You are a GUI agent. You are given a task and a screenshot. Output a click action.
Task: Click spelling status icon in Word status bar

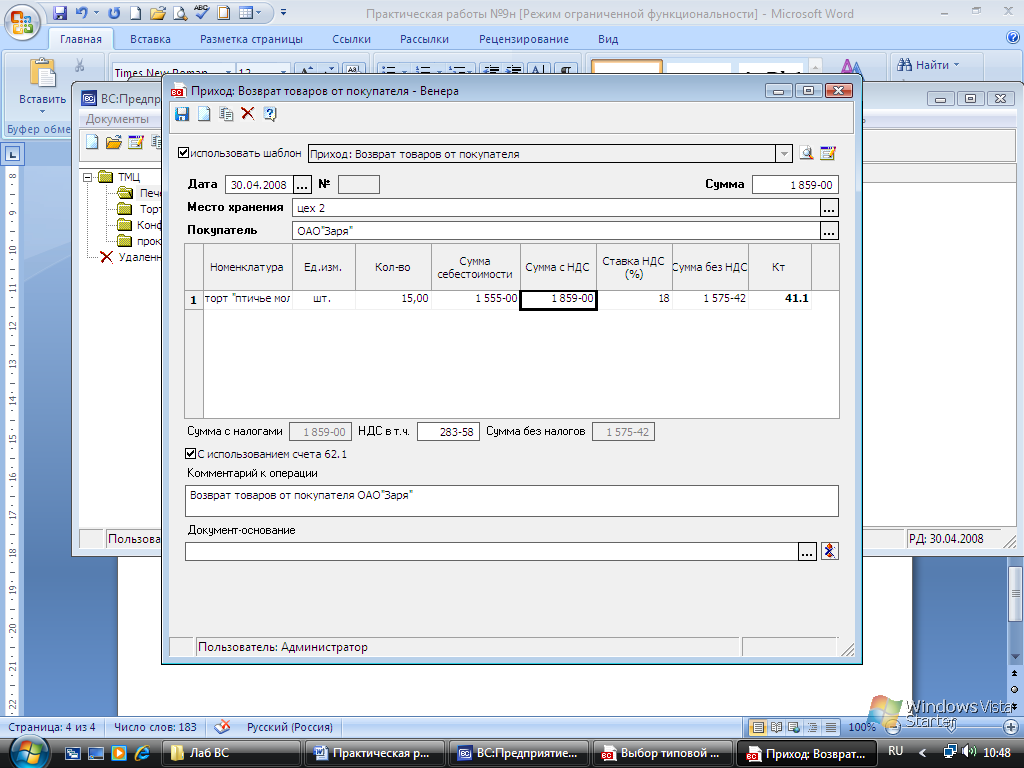tap(222, 726)
